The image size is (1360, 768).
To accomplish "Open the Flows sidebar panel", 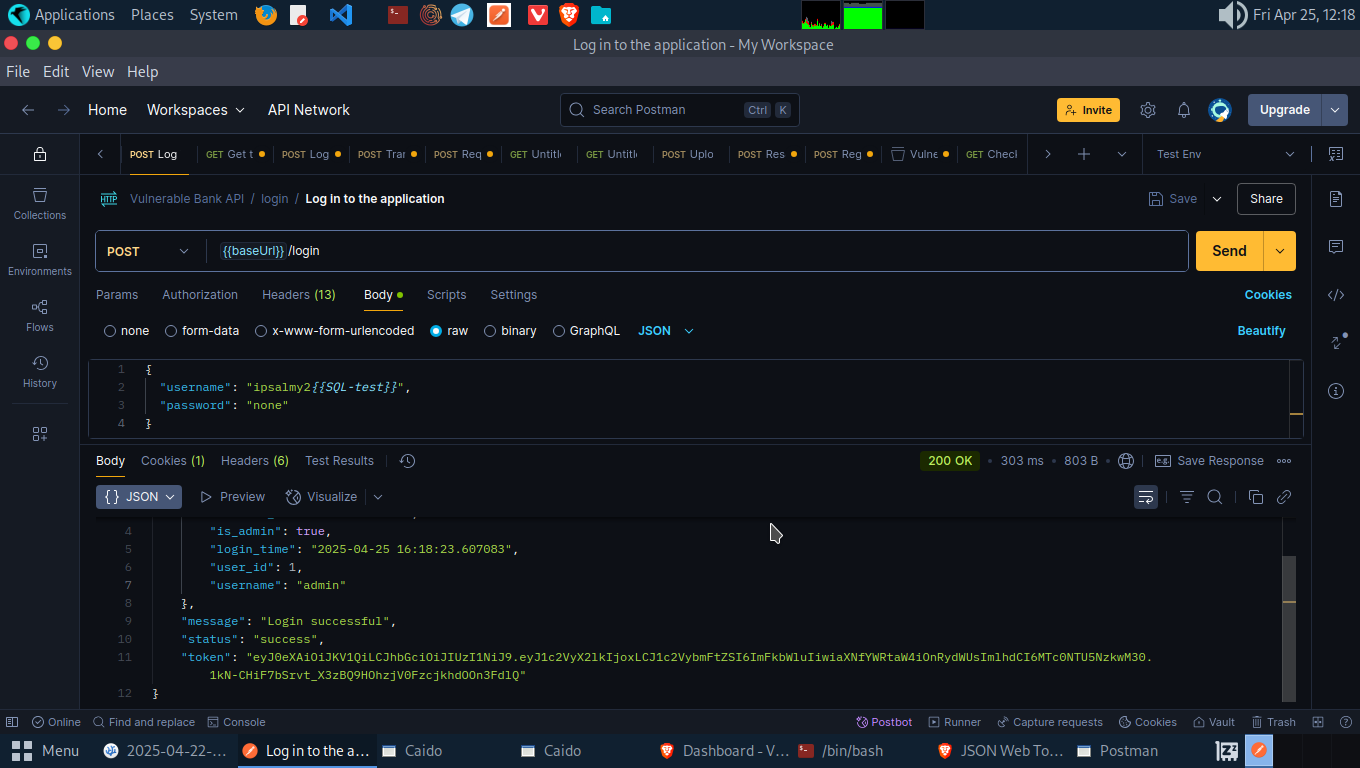I will pos(40,315).
